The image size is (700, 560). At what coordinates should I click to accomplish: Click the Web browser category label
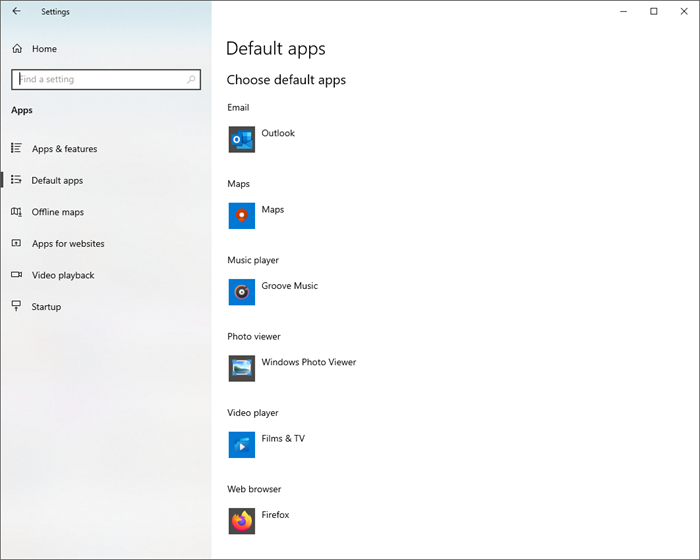tap(254, 489)
